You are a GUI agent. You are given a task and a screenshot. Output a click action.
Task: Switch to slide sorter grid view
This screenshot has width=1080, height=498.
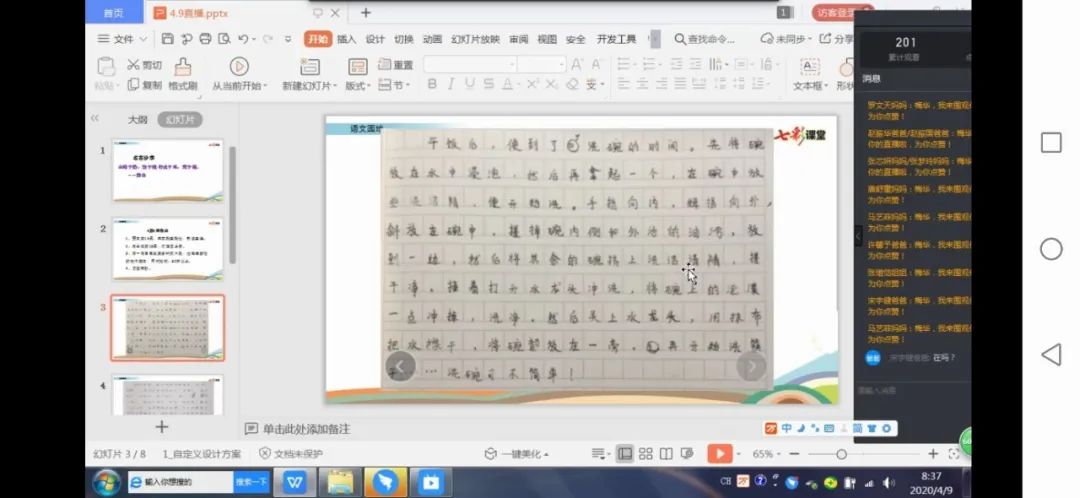point(645,453)
